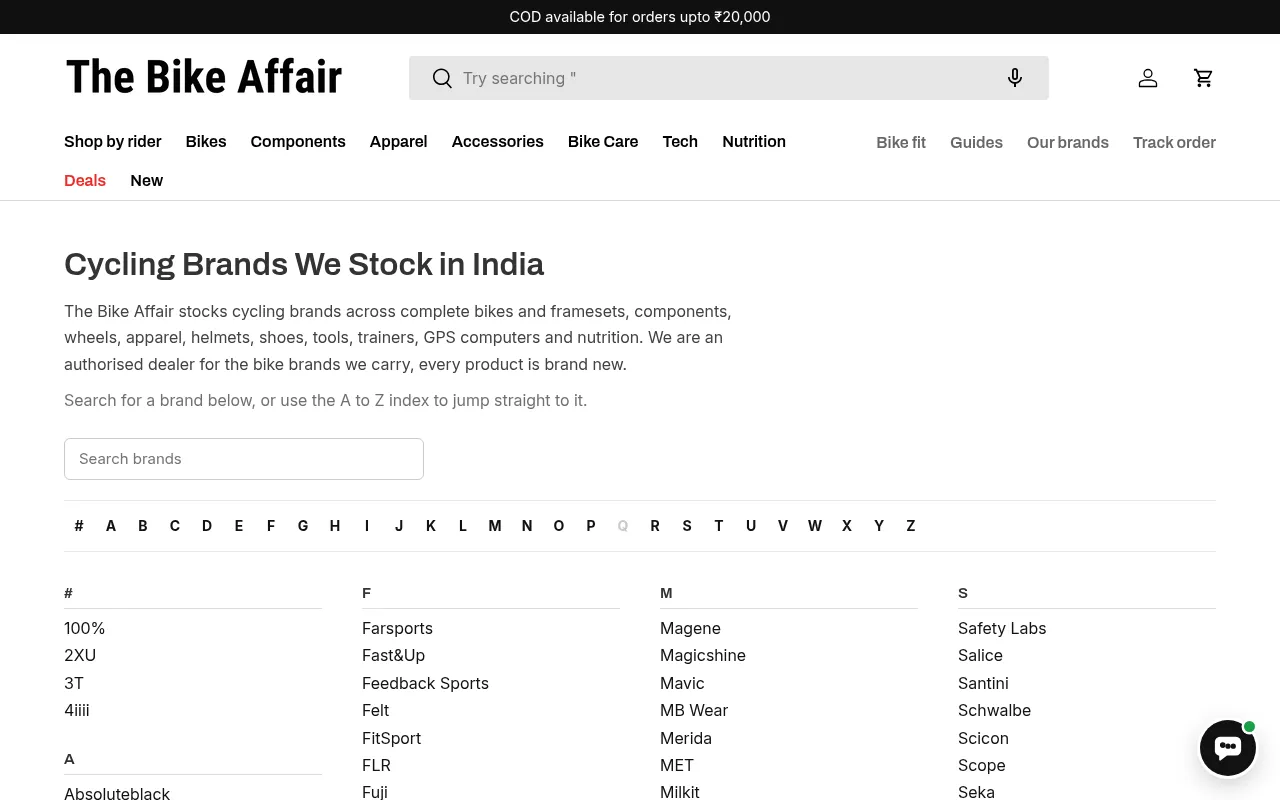
Task: Jump to brands under letter W
Action: click(x=815, y=526)
